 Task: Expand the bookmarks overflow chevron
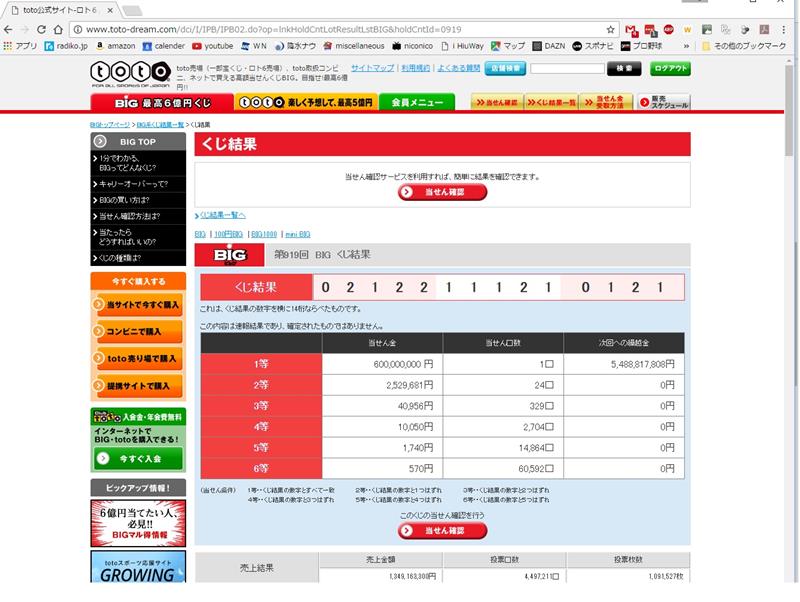686,46
